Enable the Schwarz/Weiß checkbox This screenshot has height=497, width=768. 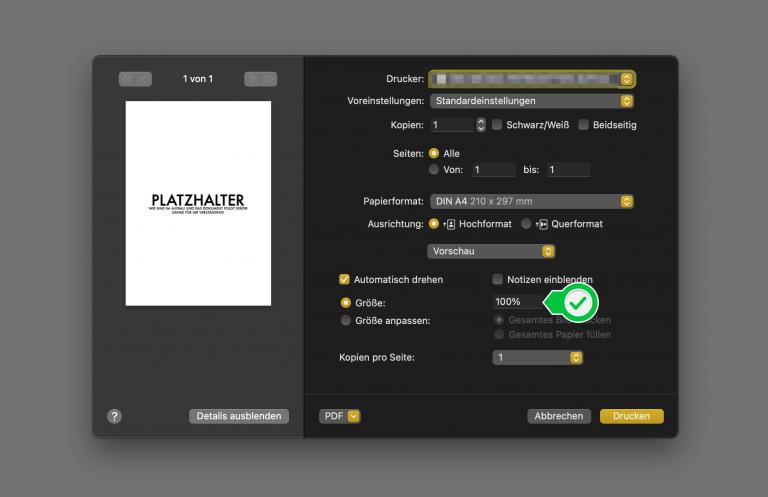(x=497, y=125)
